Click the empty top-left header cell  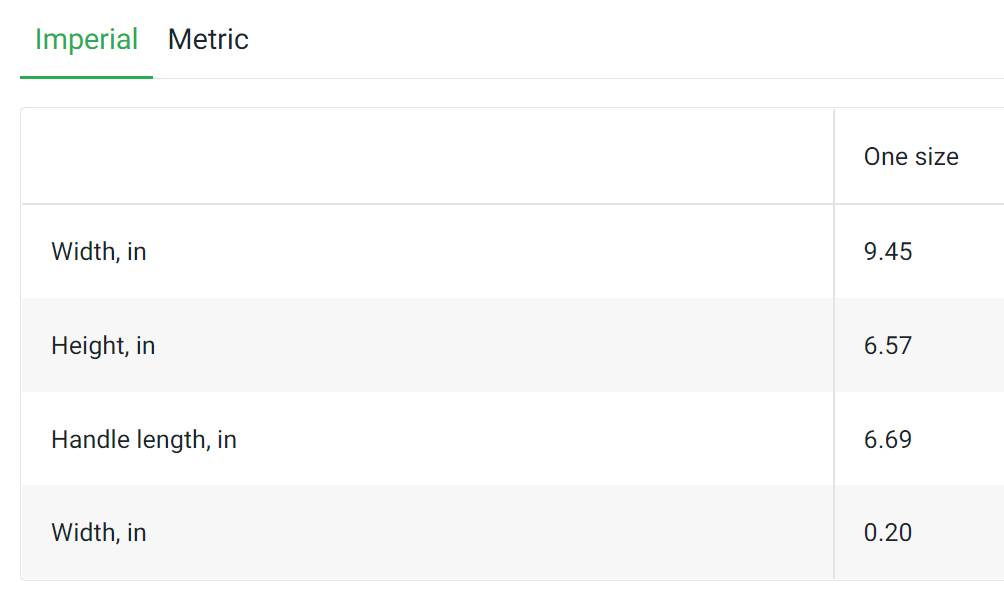[427, 157]
